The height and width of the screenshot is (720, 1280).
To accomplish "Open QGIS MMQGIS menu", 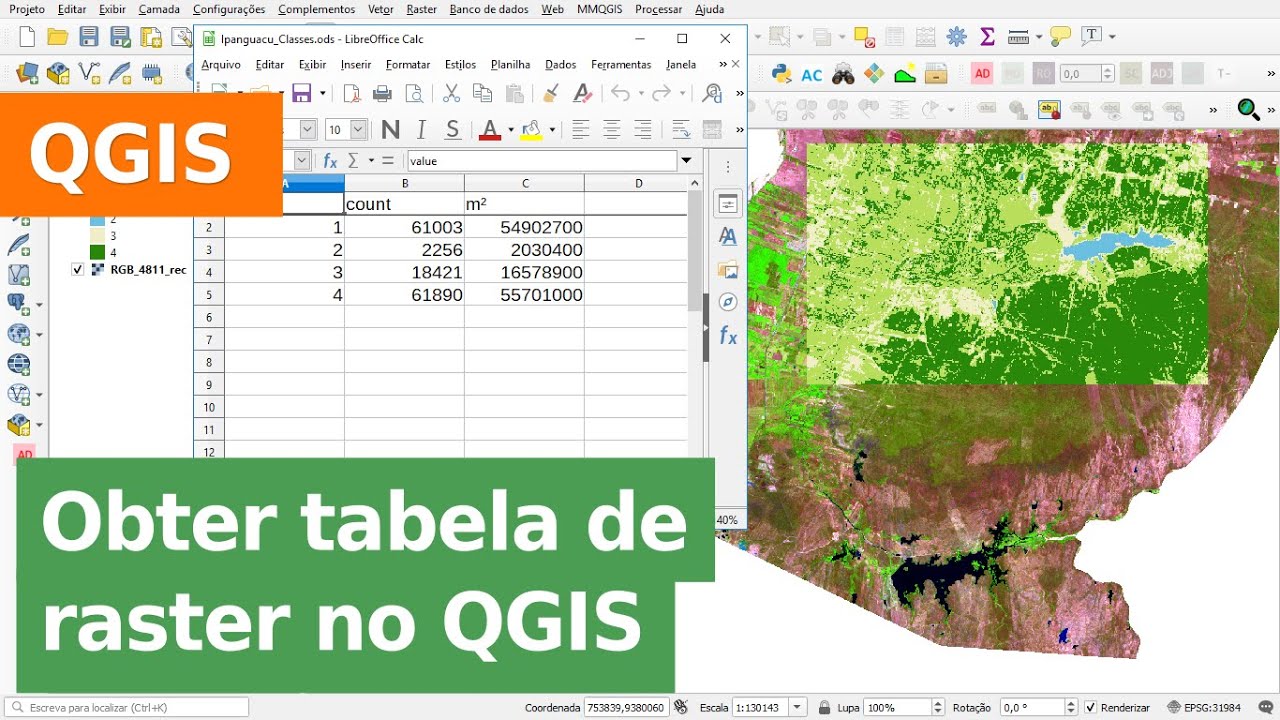I will coord(599,9).
